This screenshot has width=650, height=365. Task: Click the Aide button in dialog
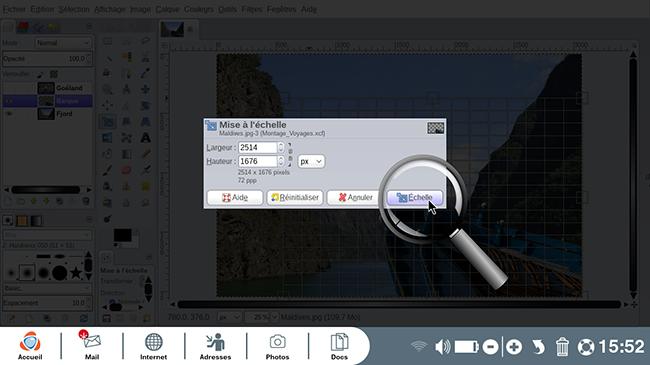click(235, 197)
